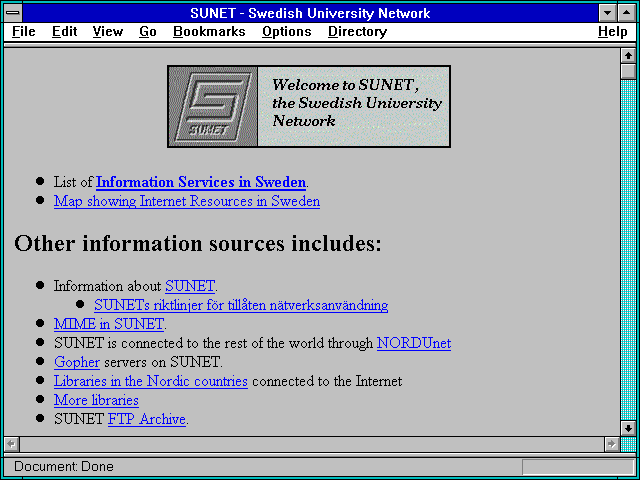
Task: Open the Help menu
Action: pos(612,32)
